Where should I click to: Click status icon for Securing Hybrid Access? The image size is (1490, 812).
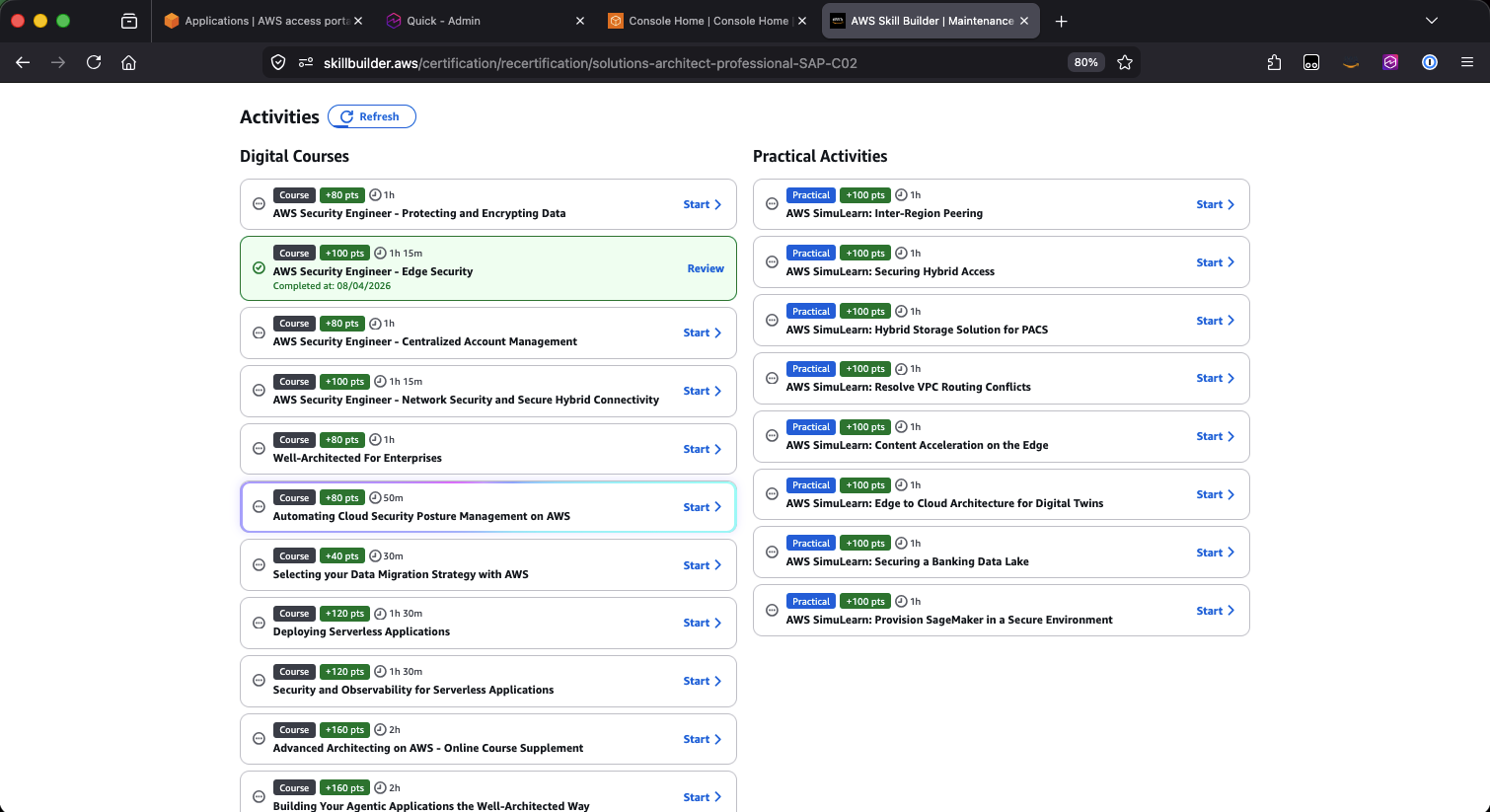point(772,262)
